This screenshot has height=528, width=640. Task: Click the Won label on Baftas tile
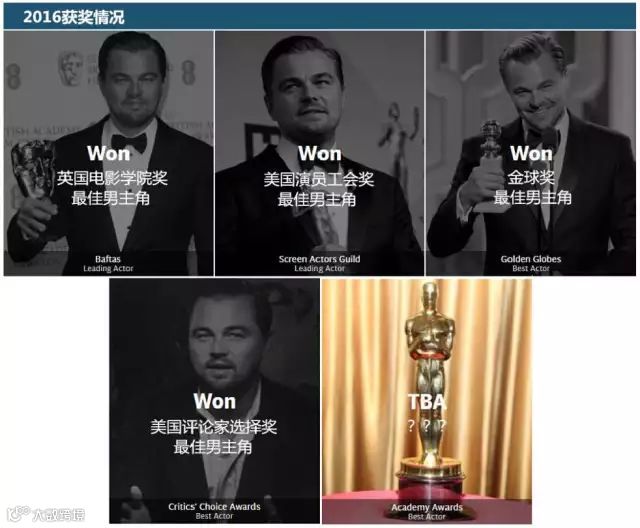(x=109, y=153)
